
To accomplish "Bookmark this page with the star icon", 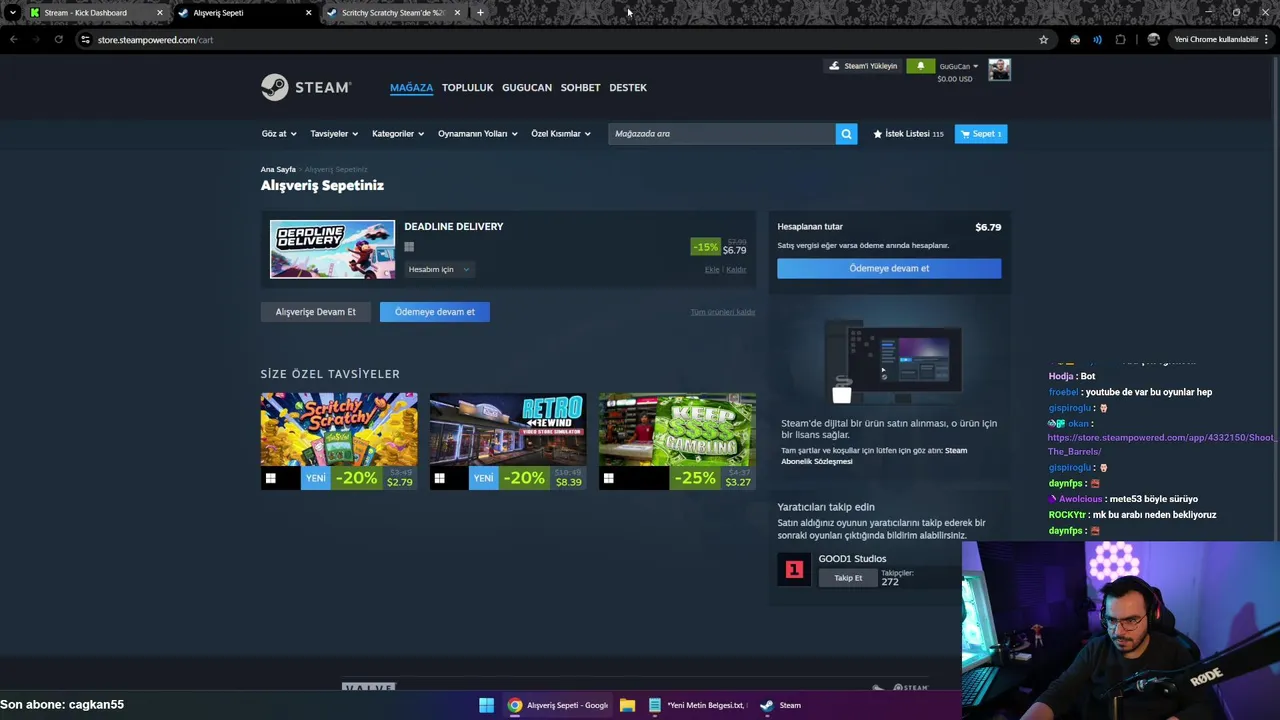I will (1043, 40).
